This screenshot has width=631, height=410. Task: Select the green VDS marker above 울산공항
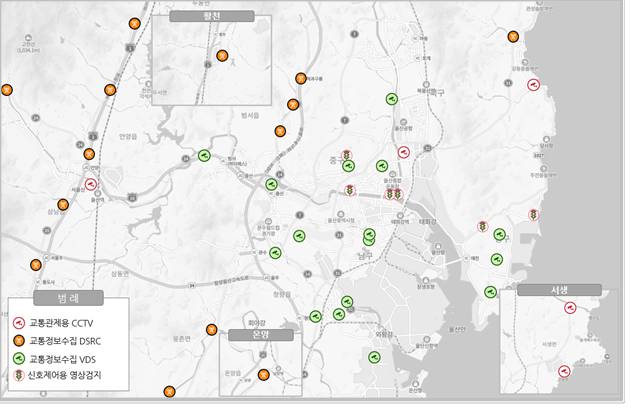(x=392, y=99)
